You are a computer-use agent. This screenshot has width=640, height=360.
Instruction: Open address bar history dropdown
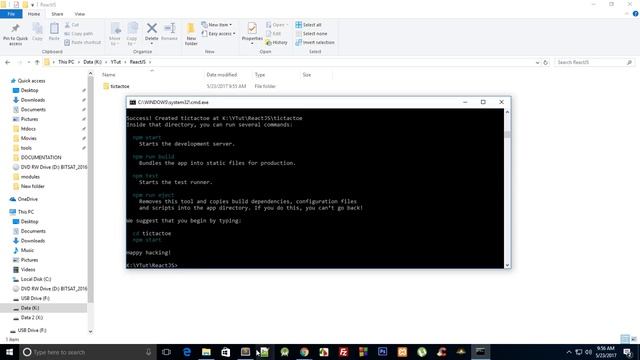pos(537,62)
